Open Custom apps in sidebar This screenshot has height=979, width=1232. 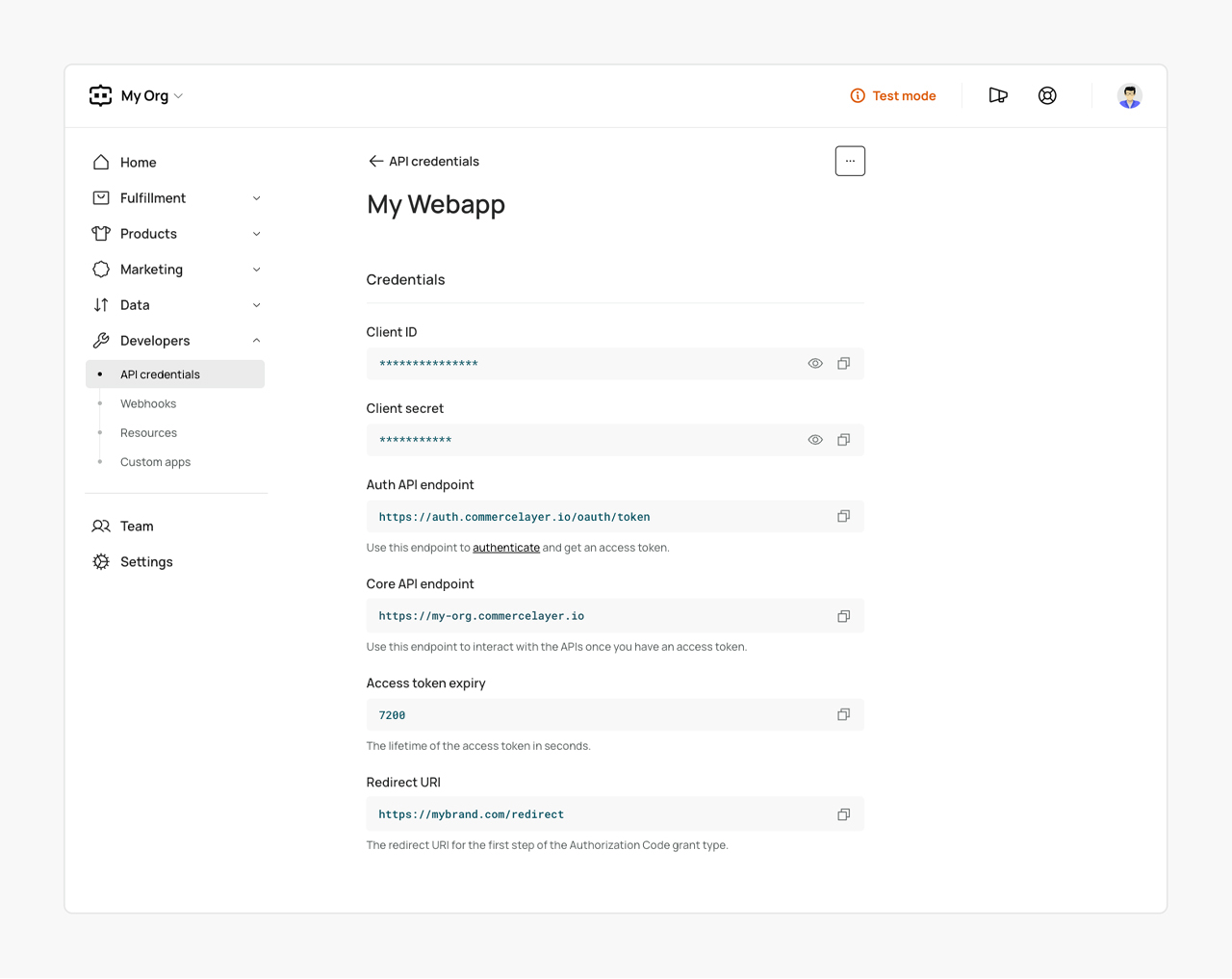point(155,462)
